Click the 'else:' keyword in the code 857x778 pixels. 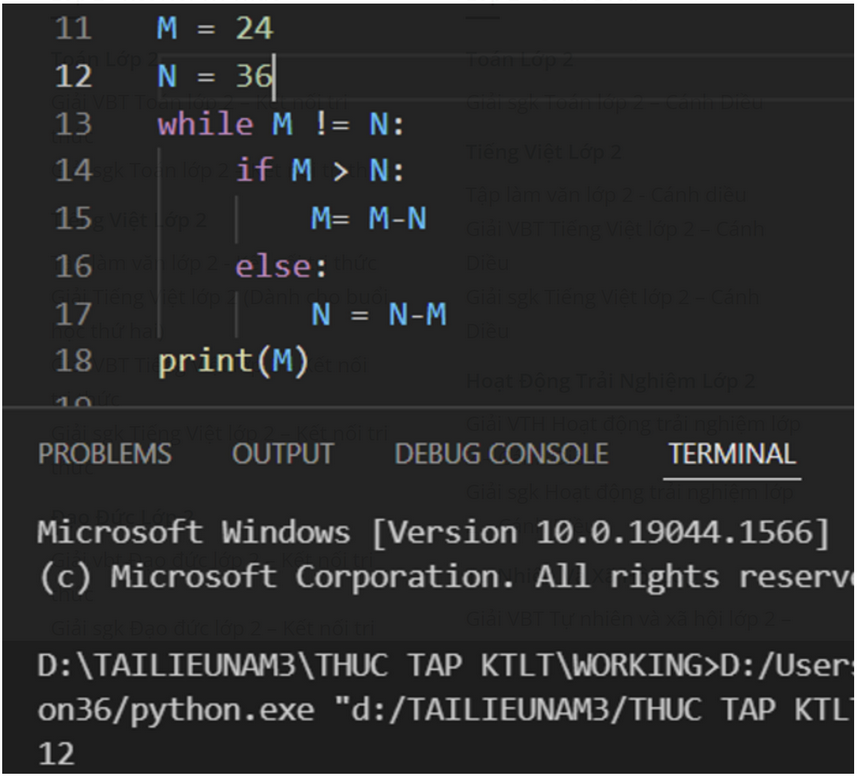(281, 267)
